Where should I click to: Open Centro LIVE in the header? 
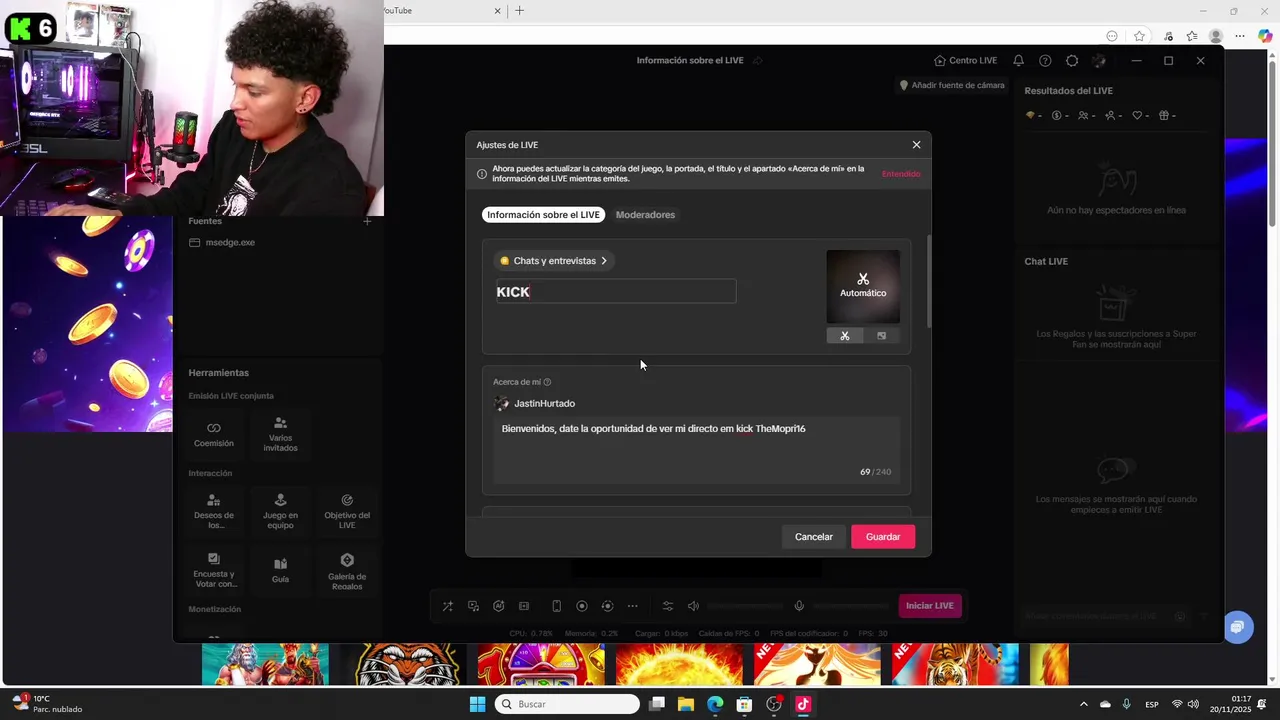point(965,61)
